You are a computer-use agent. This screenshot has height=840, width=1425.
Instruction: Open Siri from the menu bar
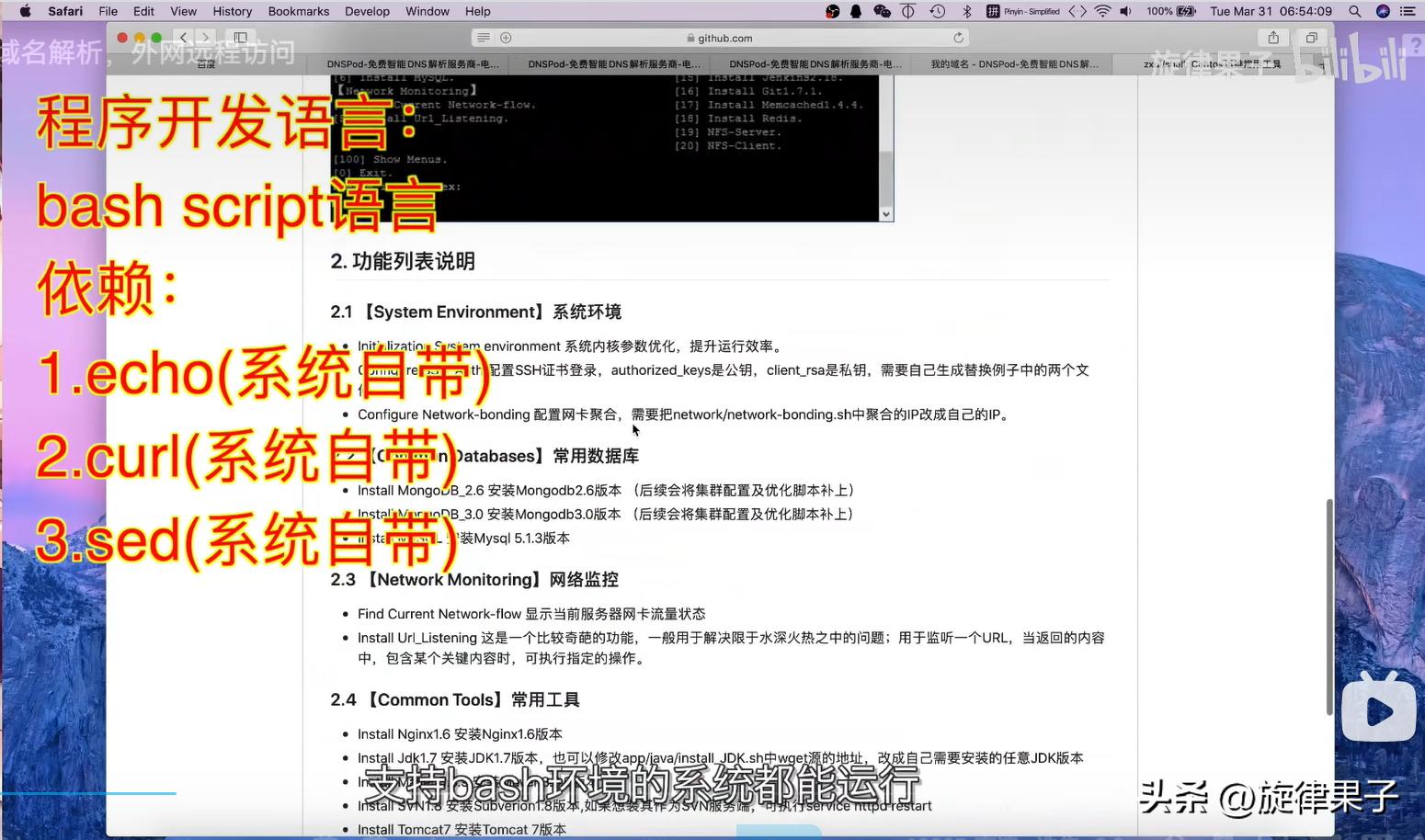(x=1381, y=13)
